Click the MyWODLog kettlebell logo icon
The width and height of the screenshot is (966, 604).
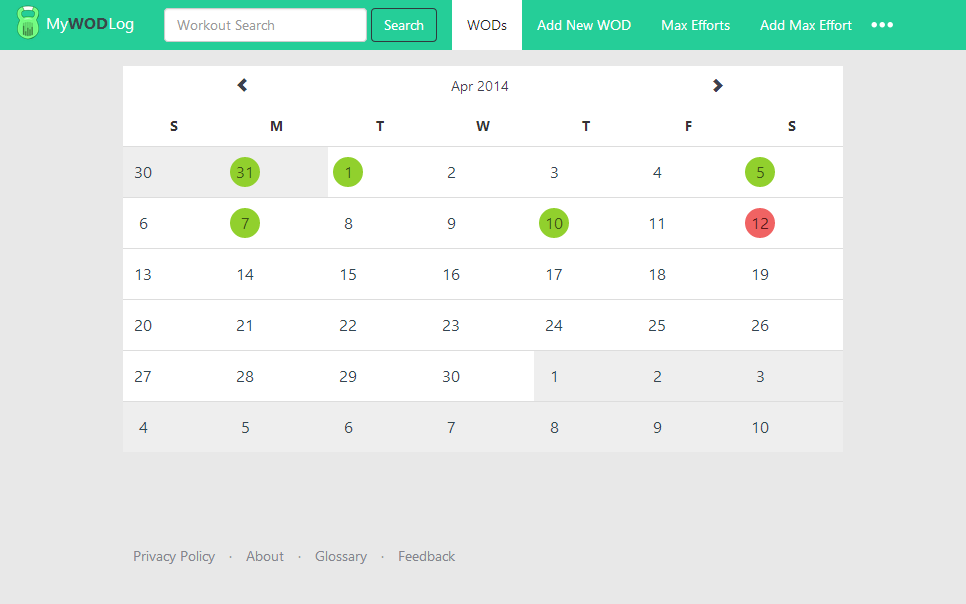coord(27,23)
